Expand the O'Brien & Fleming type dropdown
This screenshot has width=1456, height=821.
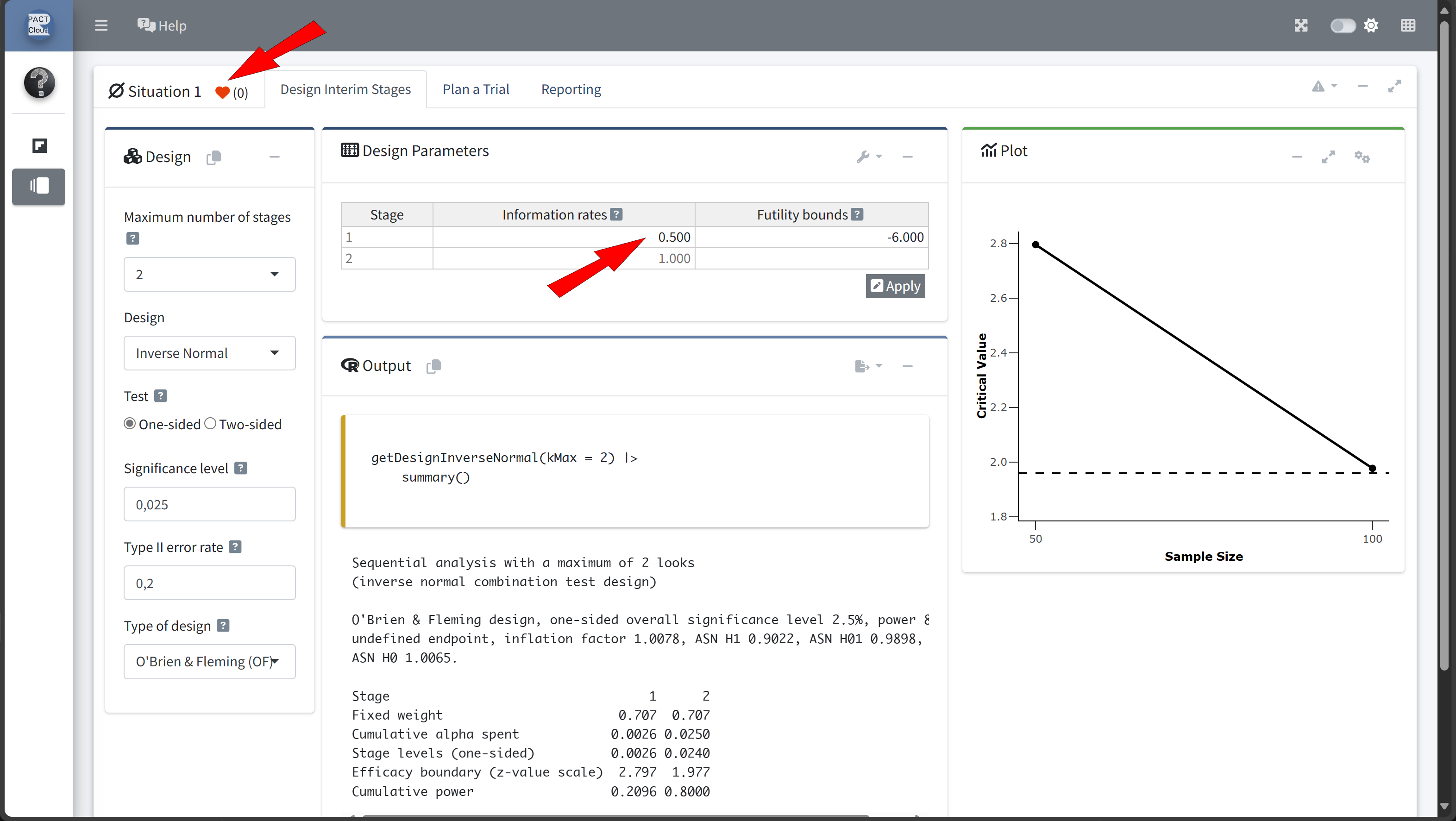(209, 662)
